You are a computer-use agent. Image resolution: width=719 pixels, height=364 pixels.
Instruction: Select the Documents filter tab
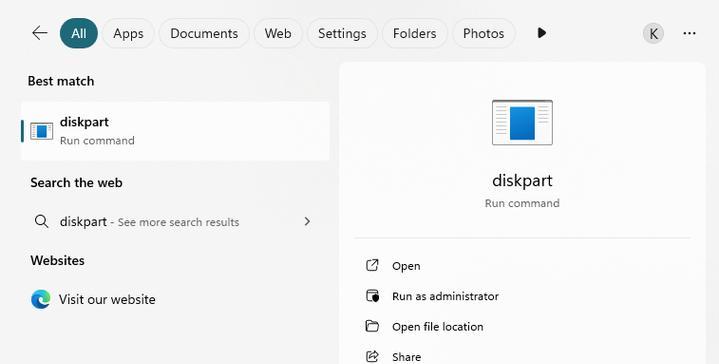(204, 33)
